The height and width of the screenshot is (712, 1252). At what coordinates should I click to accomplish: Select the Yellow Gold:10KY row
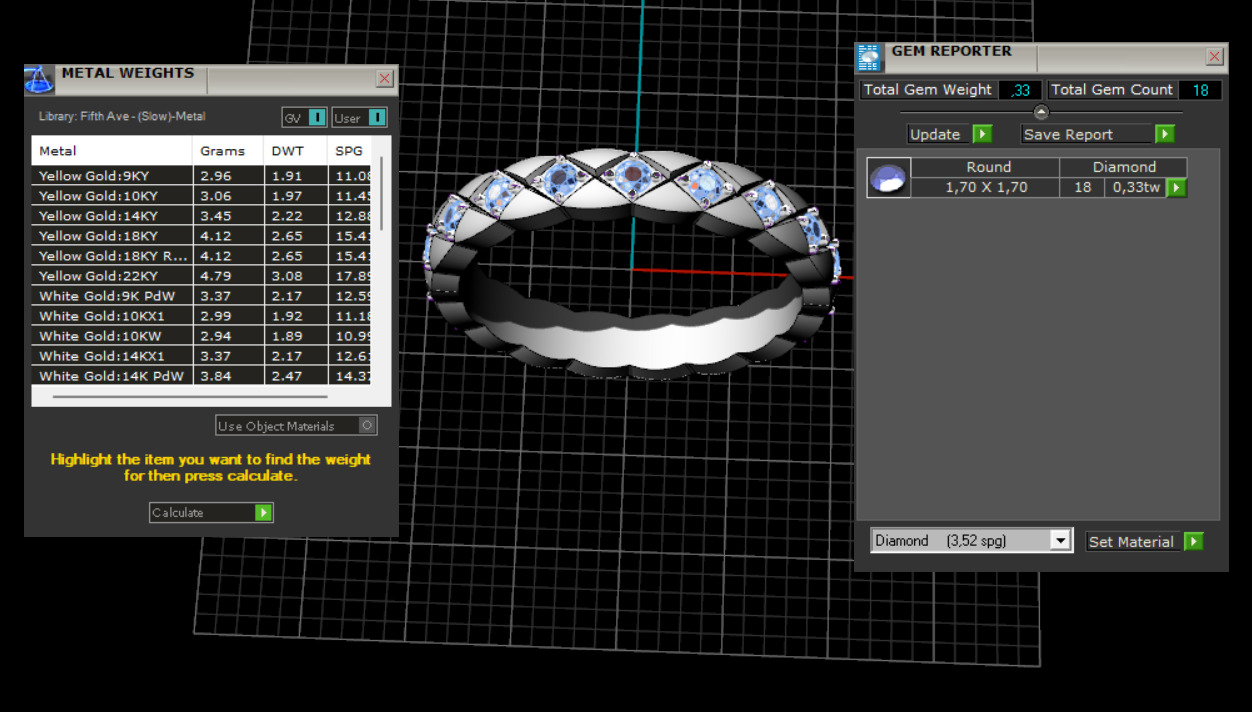[201, 196]
